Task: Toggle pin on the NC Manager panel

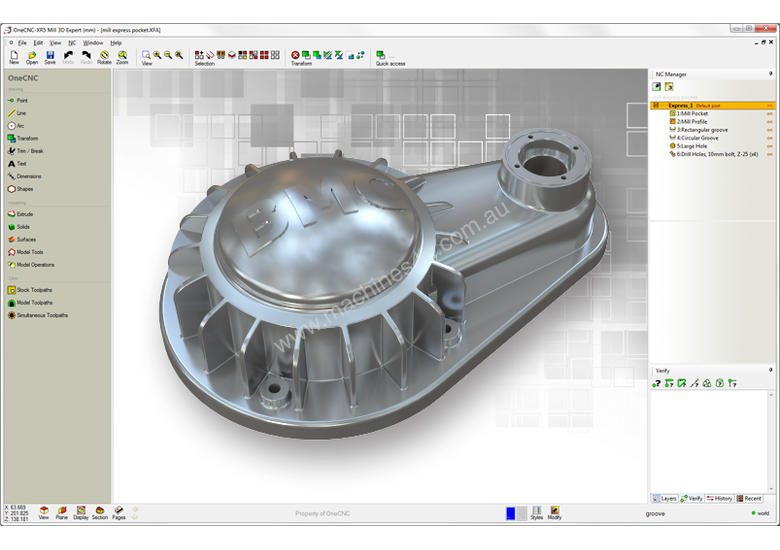Action: pyautogui.click(x=770, y=74)
